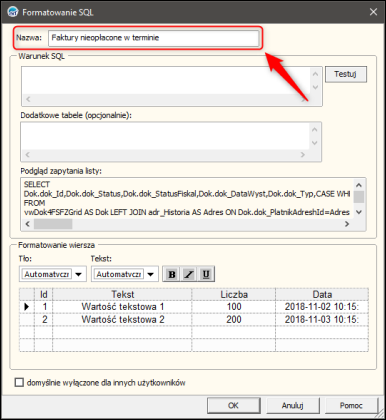Select the cell with value 200
Viewport: 386px width, 420px height.
(x=234, y=319)
